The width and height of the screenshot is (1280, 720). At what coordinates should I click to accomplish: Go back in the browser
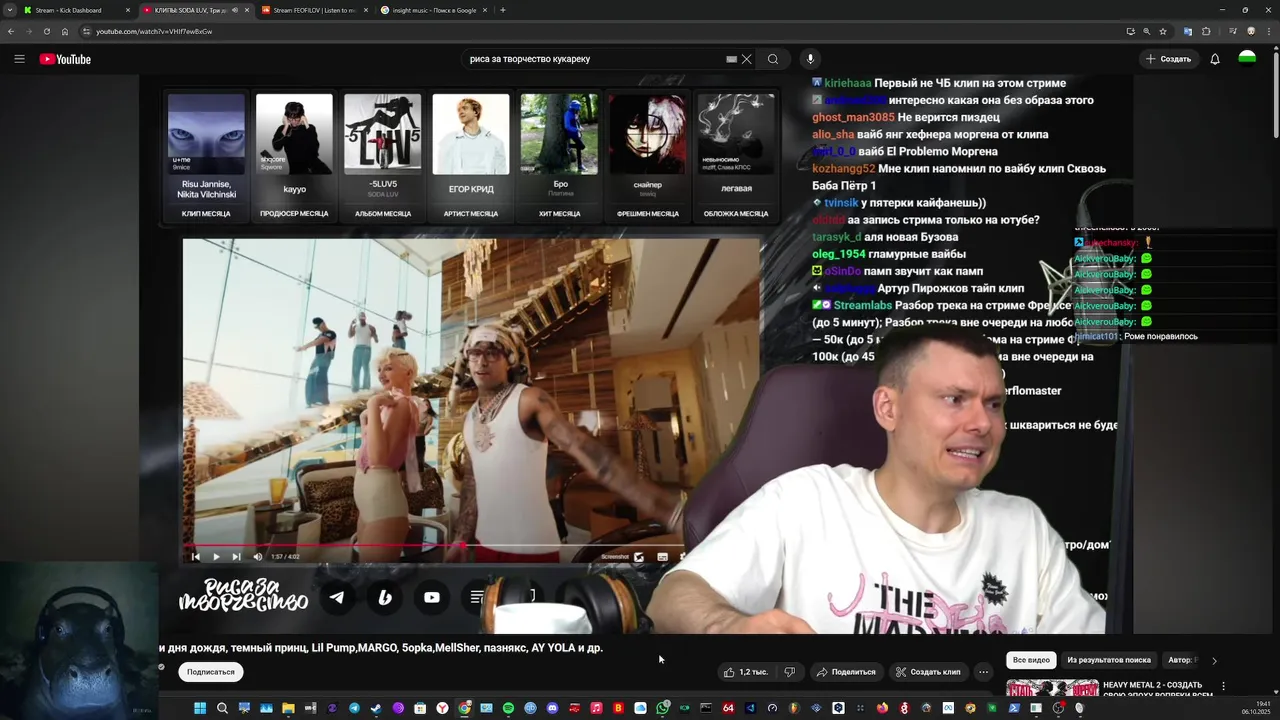pyautogui.click(x=11, y=31)
